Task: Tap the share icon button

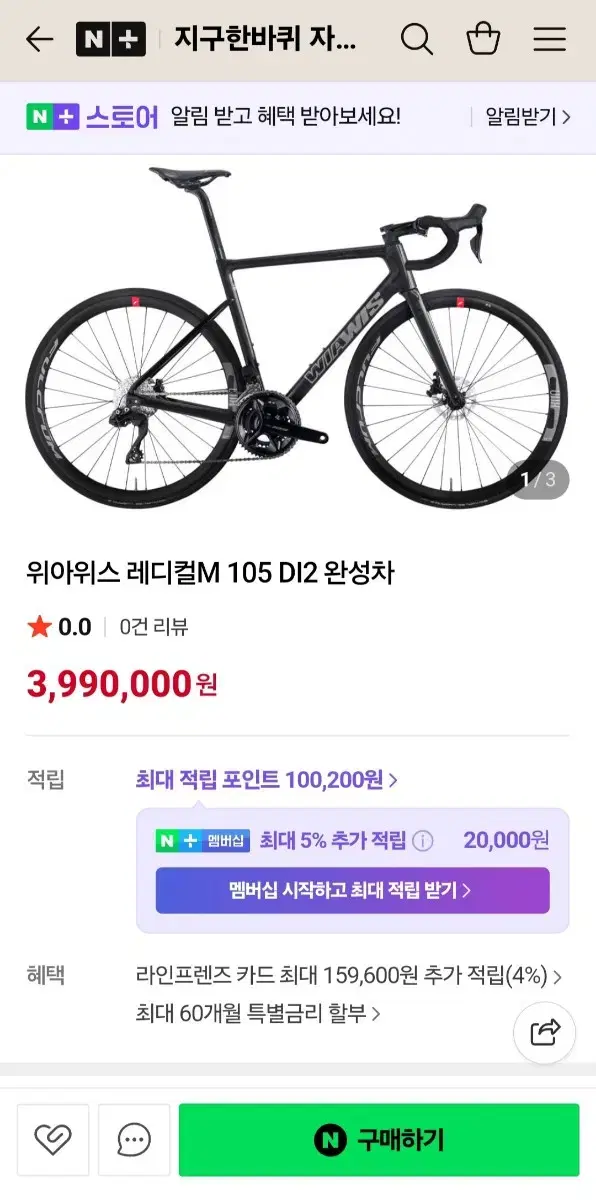Action: [x=545, y=1032]
